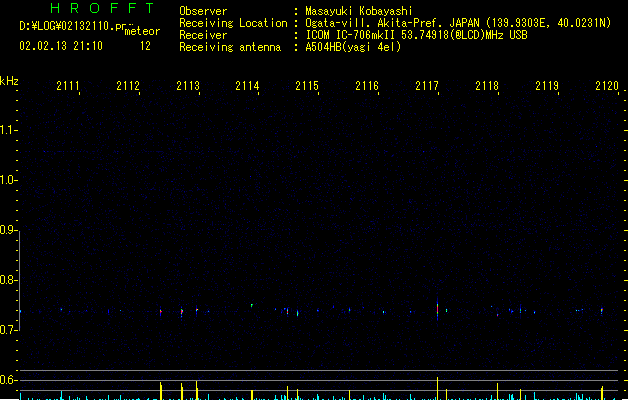Select the Ogata-vill. Akita-Pref. JAPAN location text
This screenshot has height=400, width=629.
tap(458, 23)
